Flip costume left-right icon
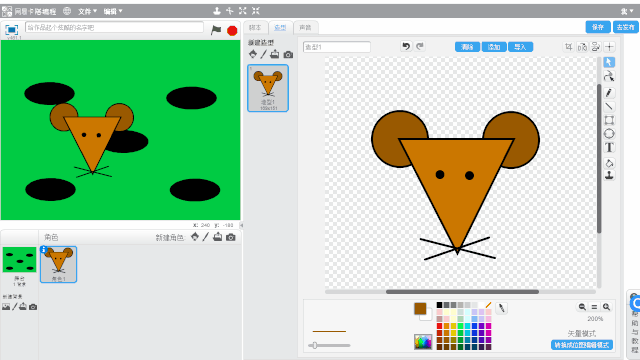 (x=582, y=47)
